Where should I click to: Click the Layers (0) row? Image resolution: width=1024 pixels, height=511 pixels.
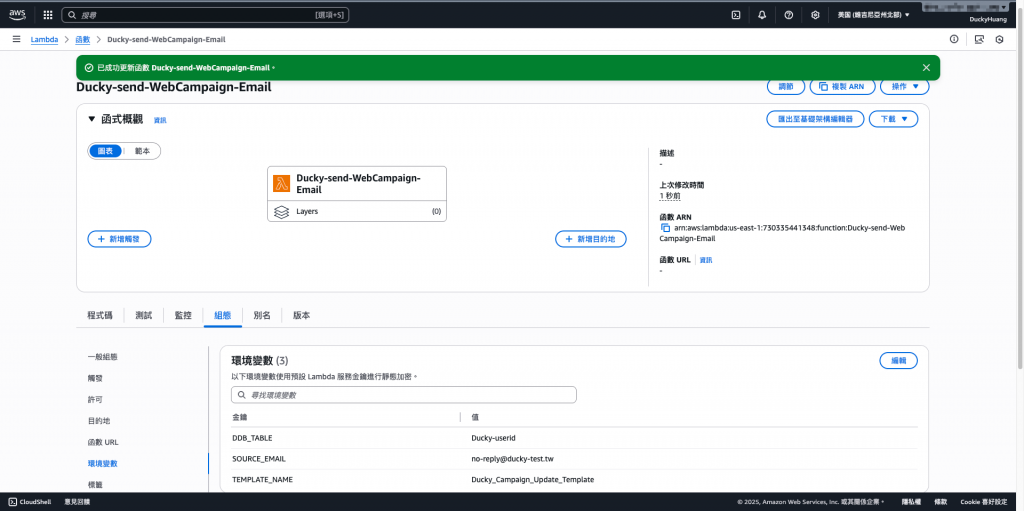point(357,212)
